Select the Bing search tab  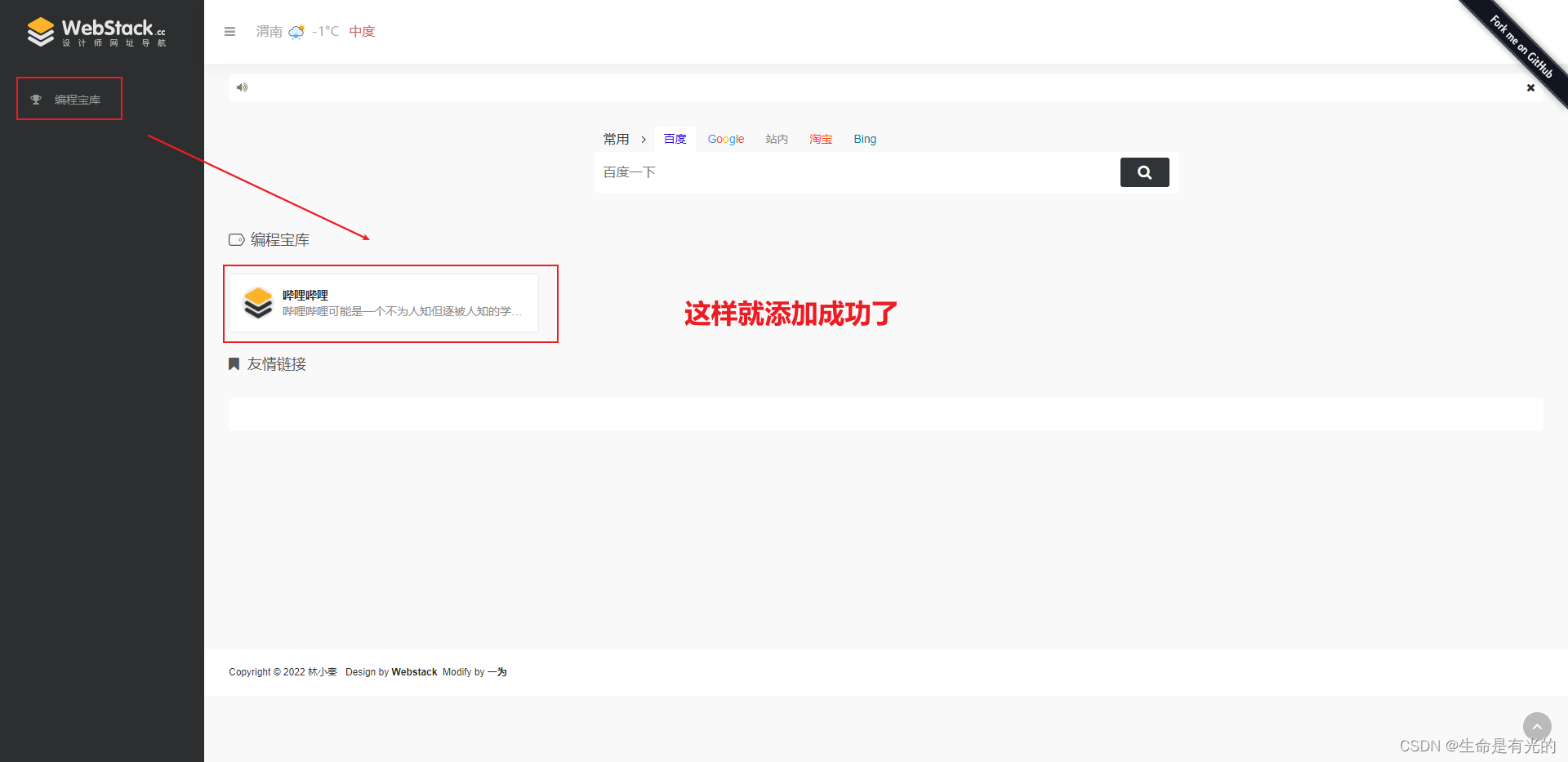coord(865,140)
